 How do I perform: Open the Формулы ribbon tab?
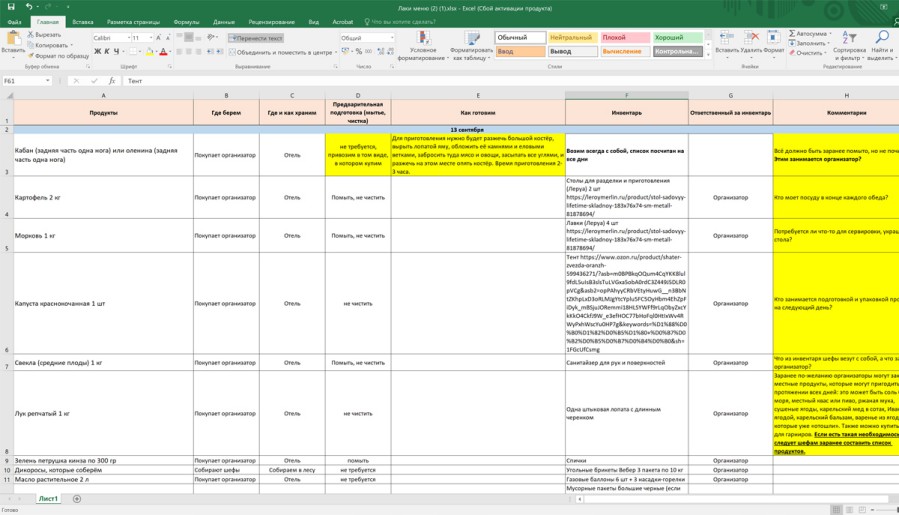pos(186,21)
